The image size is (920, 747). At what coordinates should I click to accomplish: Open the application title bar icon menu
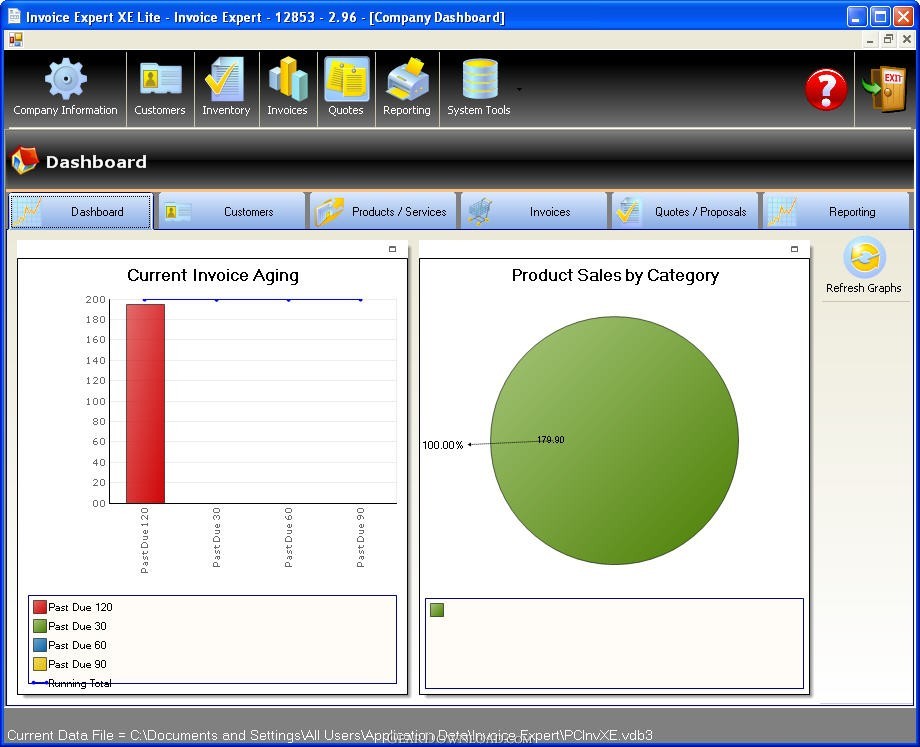[x=14, y=16]
